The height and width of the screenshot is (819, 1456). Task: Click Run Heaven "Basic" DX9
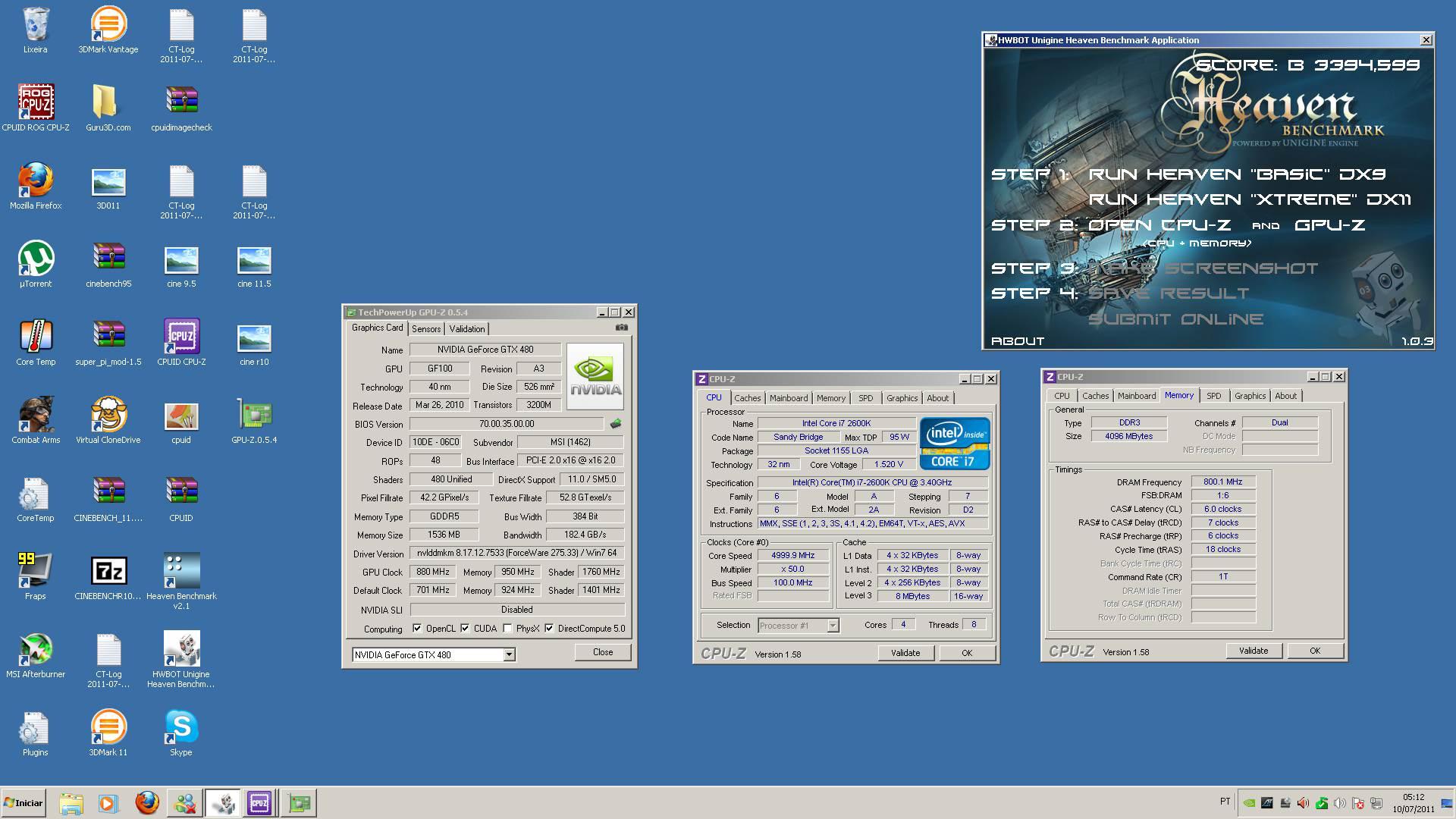pyautogui.click(x=1237, y=174)
